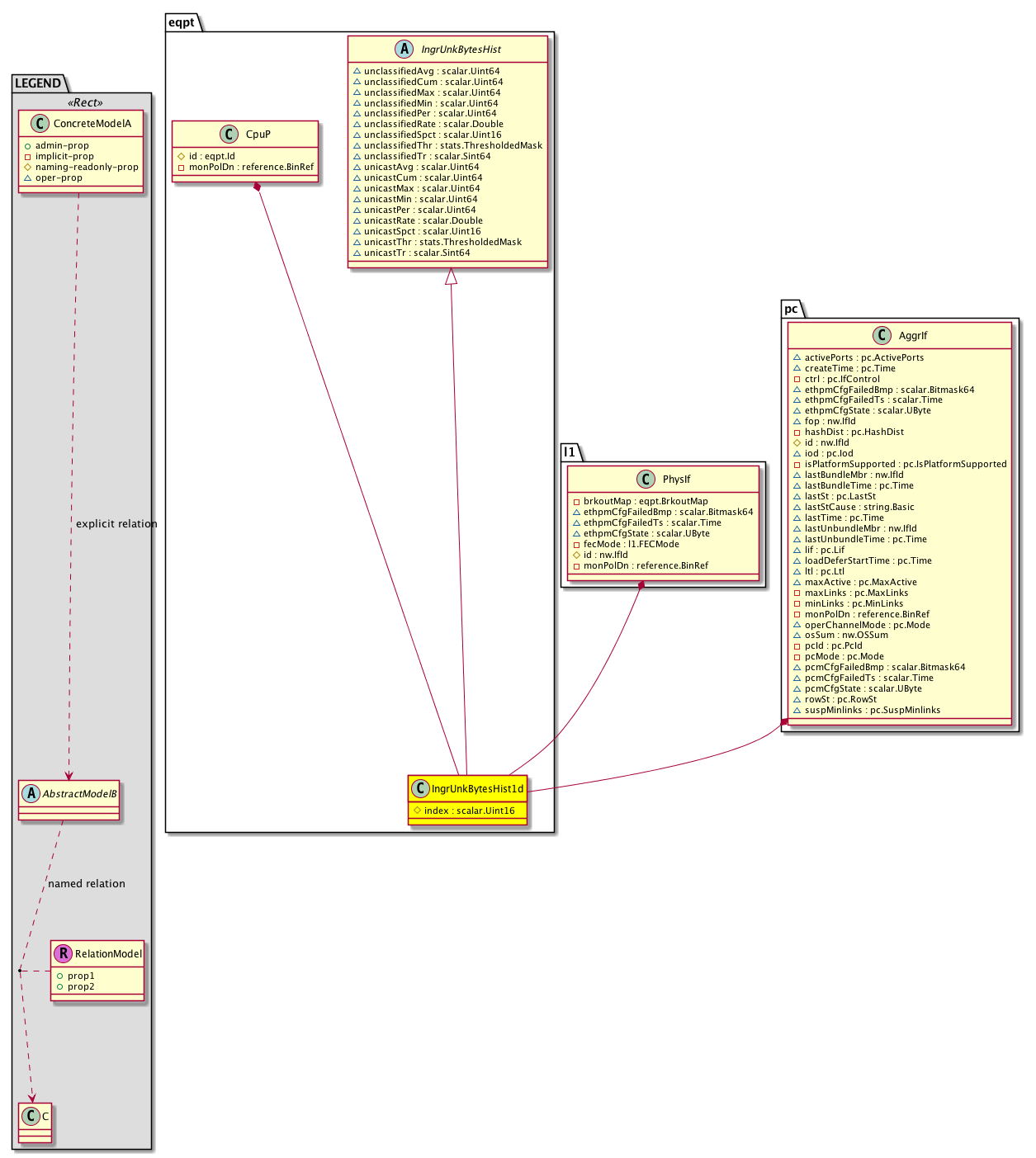Image resolution: width=1036 pixels, height=1158 pixels.
Task: Select the eqpt package tab
Action: (x=182, y=22)
